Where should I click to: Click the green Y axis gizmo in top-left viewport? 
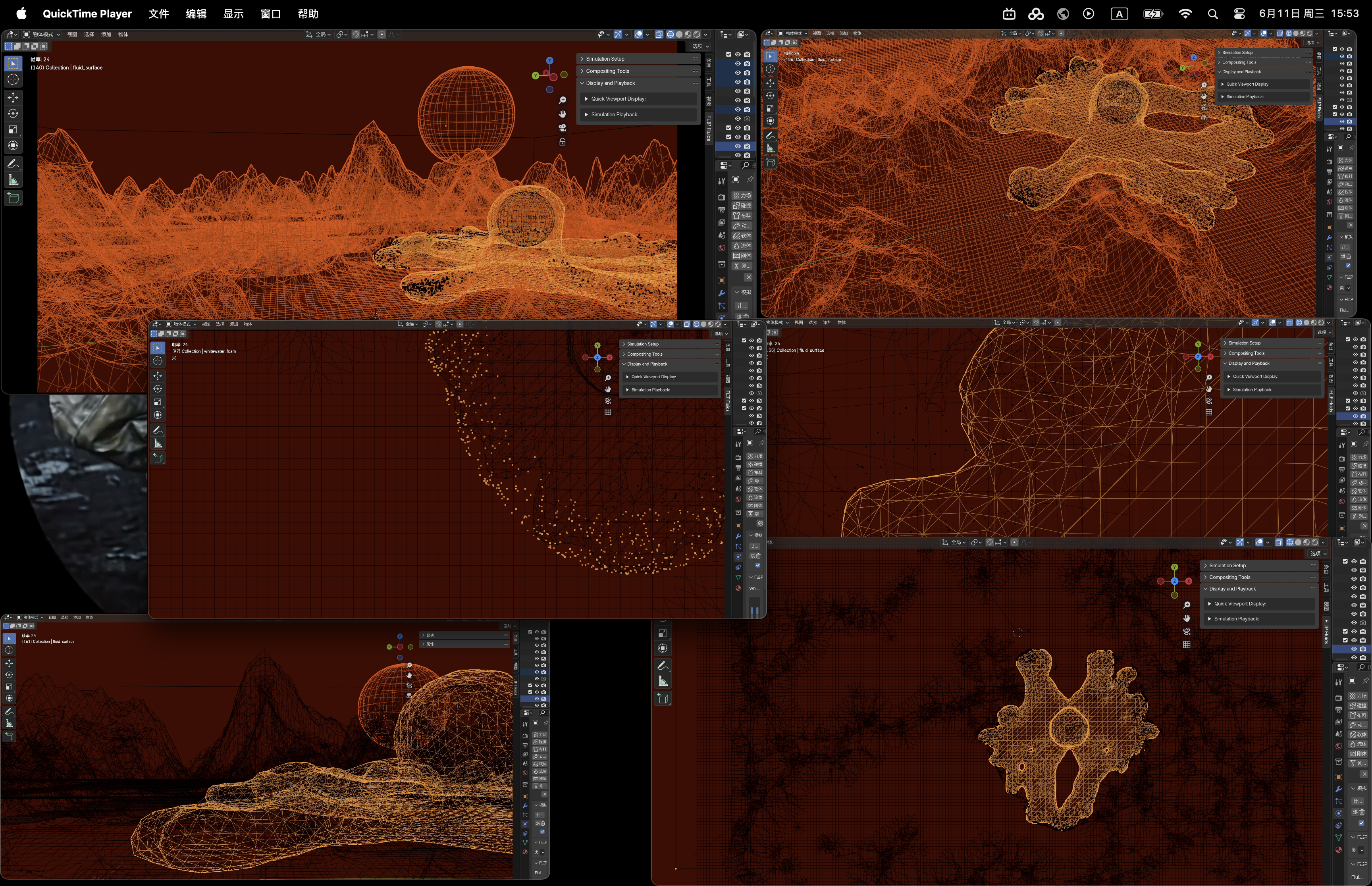(536, 75)
